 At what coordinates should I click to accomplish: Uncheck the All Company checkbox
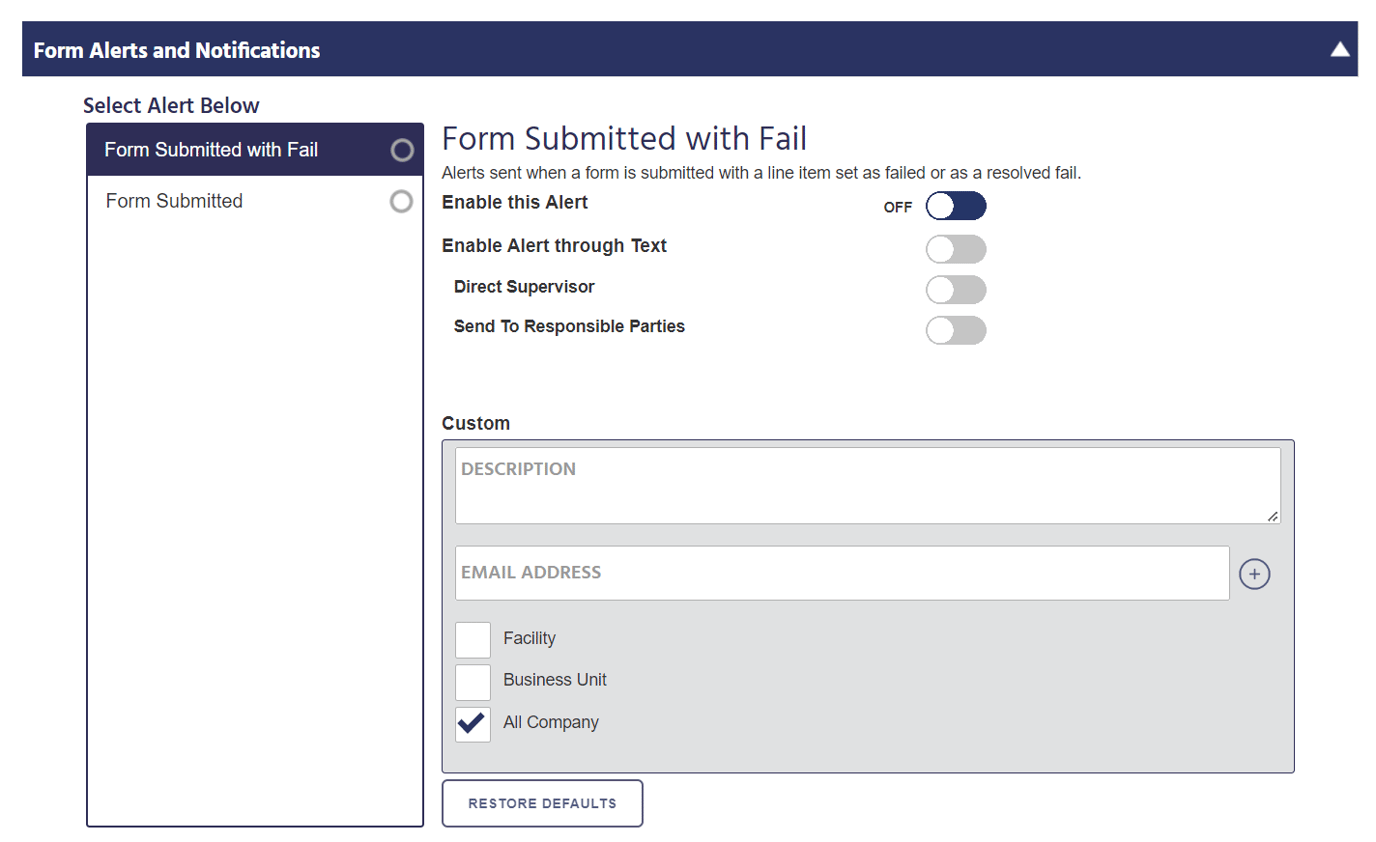click(472, 724)
